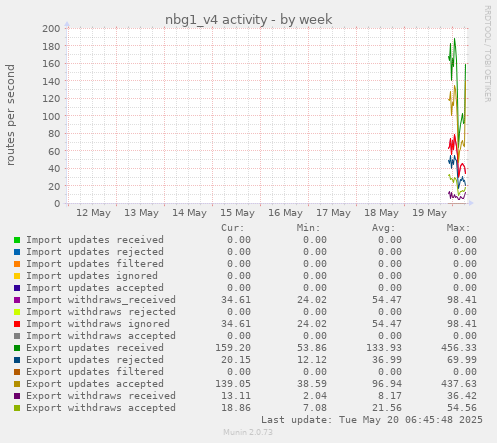Click the 'Min:' column header
Screen dimensions: 497x443
308,228
